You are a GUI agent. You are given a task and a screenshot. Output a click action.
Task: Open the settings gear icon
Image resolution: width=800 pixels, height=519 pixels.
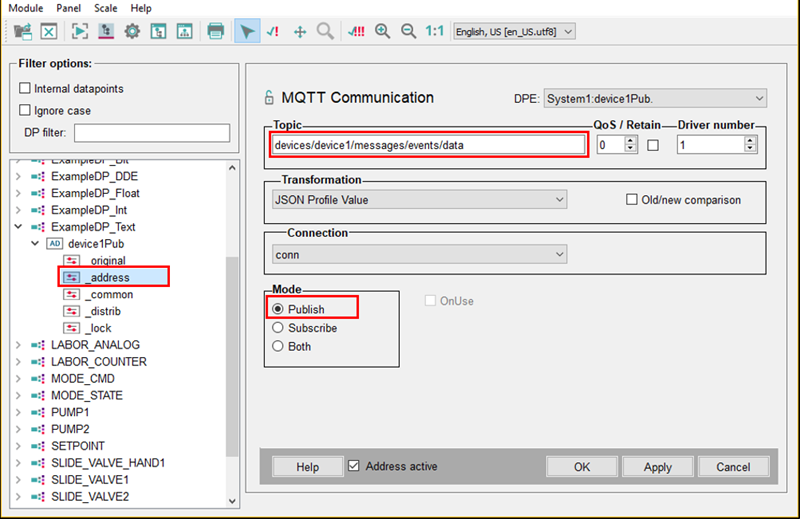coord(132,32)
